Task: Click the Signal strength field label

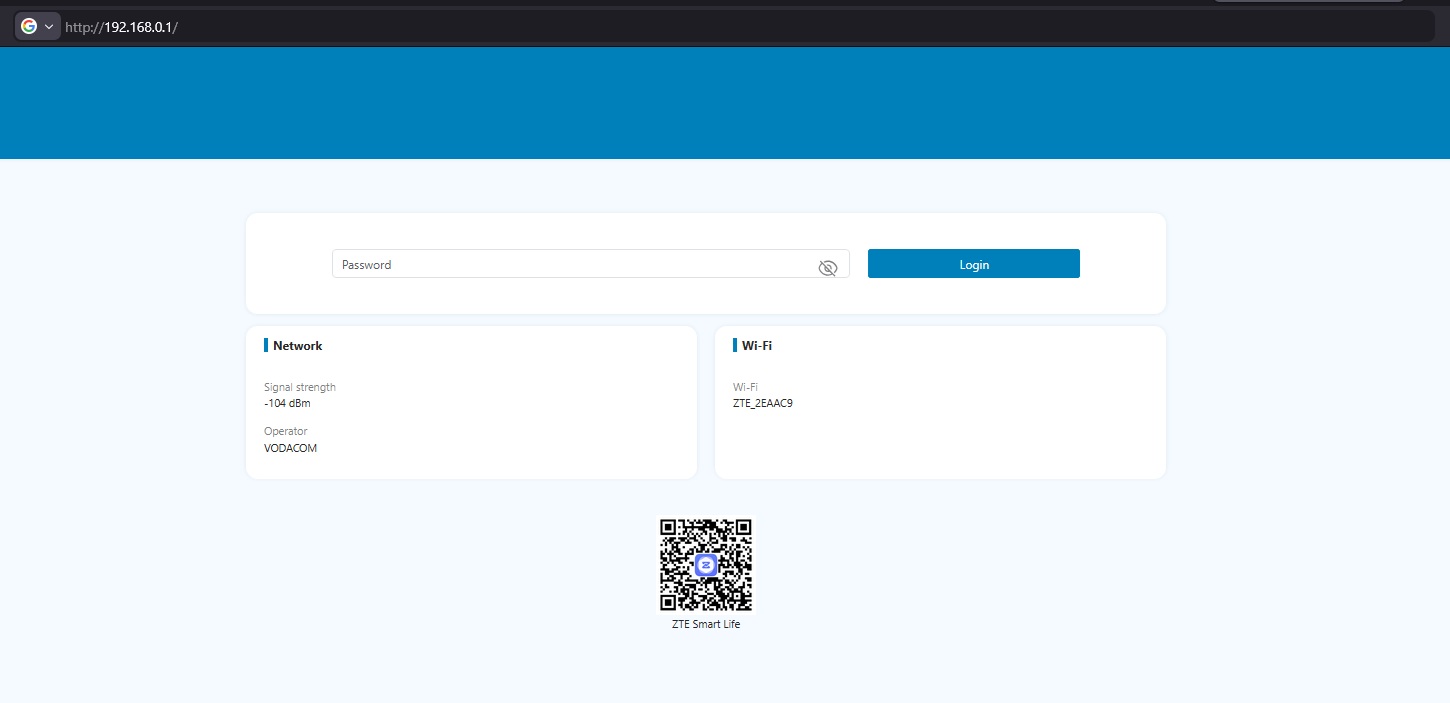Action: click(299, 387)
